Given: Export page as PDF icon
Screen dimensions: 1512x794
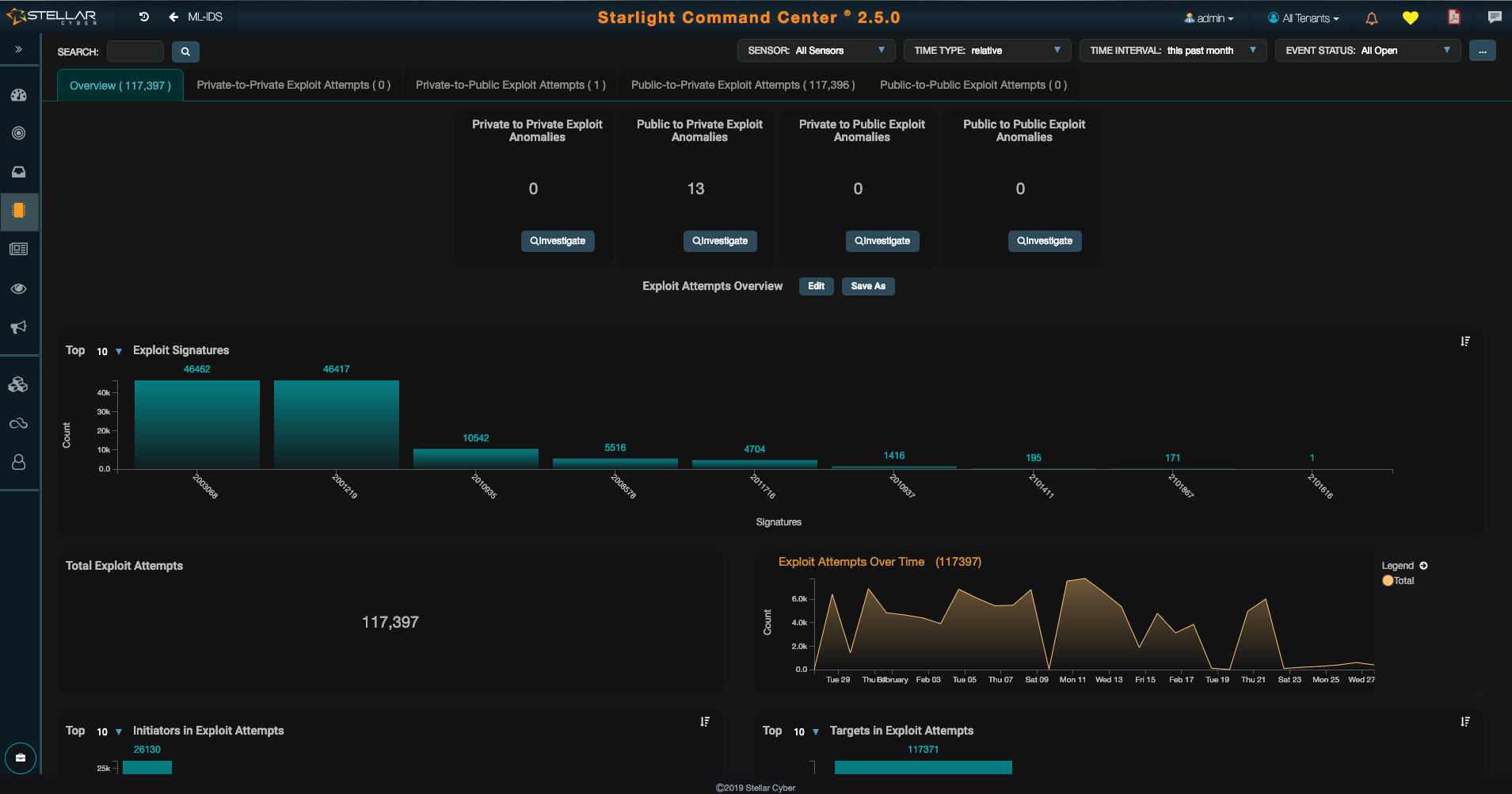Looking at the screenshot, I should coord(1454,17).
